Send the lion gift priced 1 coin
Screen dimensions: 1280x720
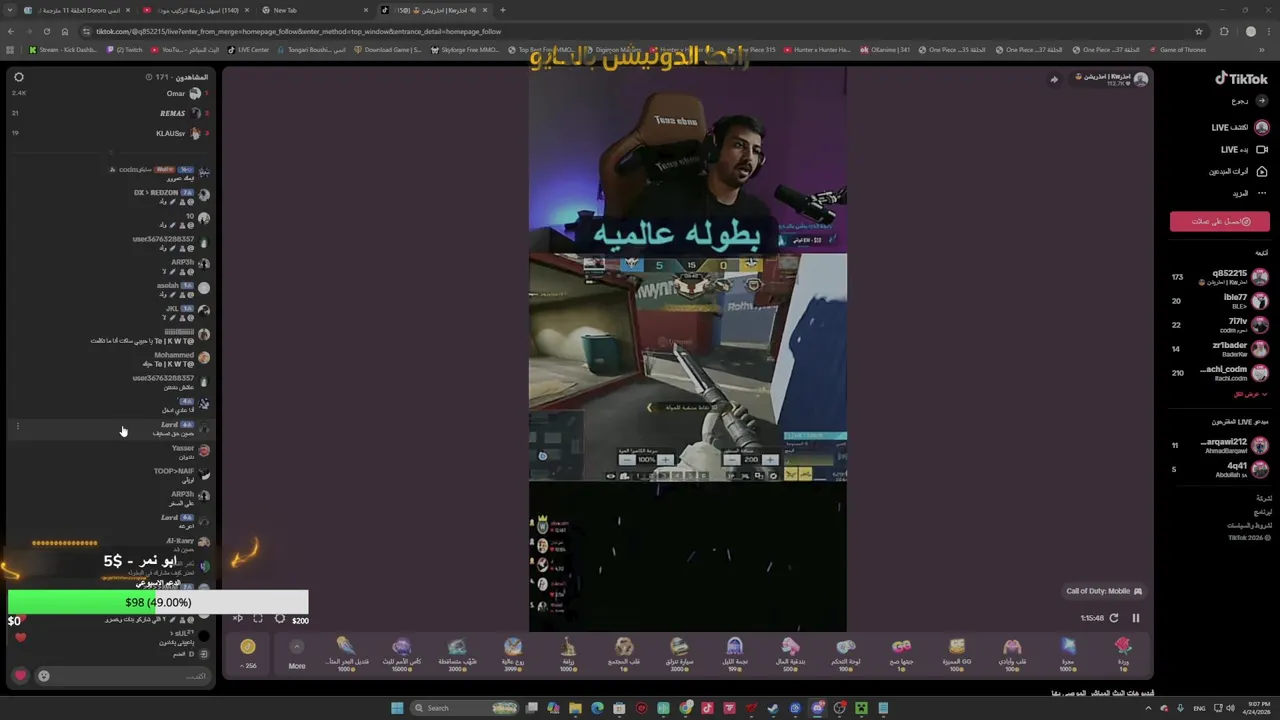(x=624, y=653)
